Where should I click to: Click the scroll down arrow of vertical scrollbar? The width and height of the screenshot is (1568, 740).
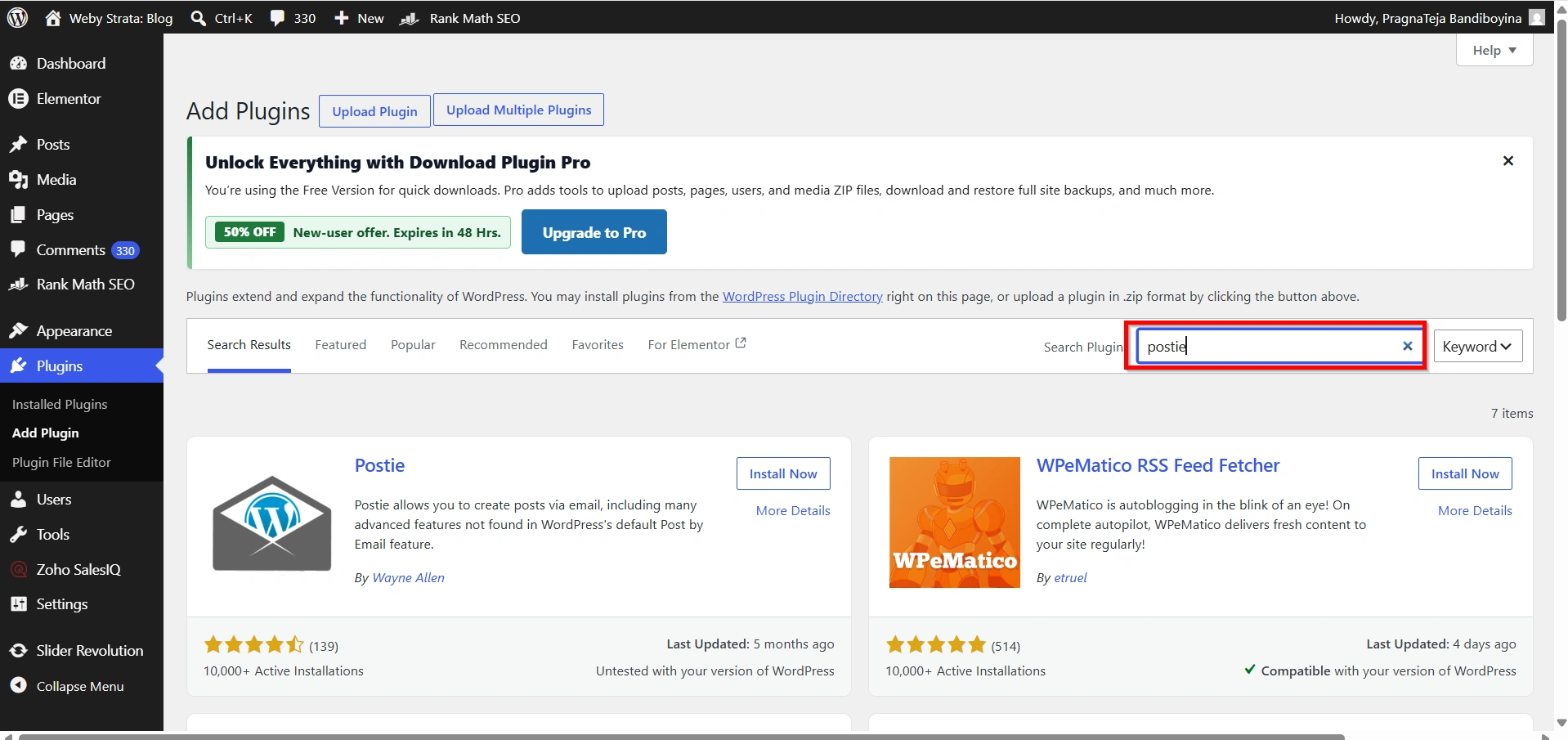[1561, 723]
